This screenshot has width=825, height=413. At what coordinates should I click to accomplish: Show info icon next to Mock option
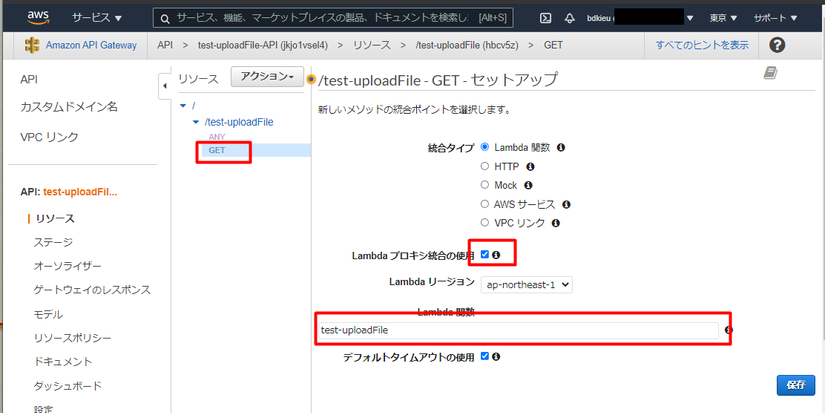coord(528,185)
